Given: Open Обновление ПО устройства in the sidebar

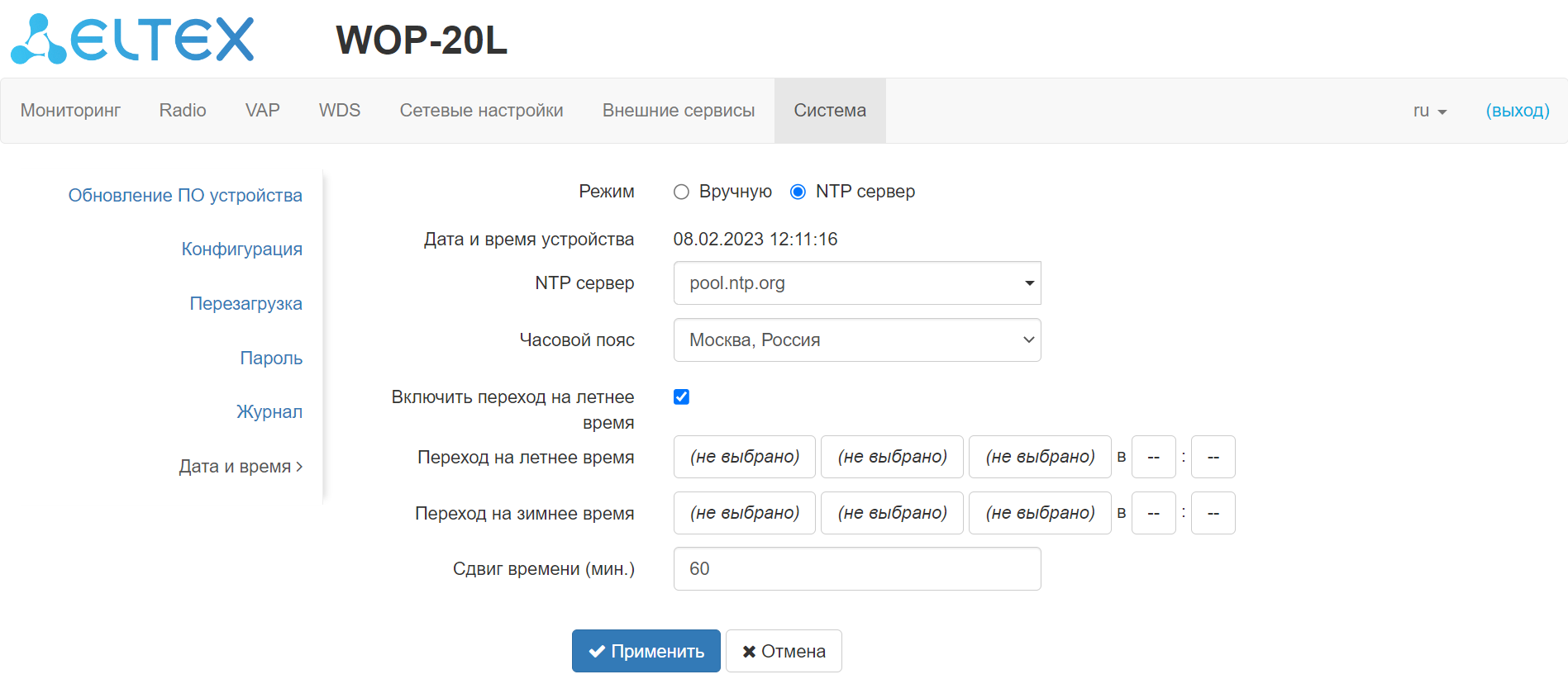Looking at the screenshot, I should point(185,196).
